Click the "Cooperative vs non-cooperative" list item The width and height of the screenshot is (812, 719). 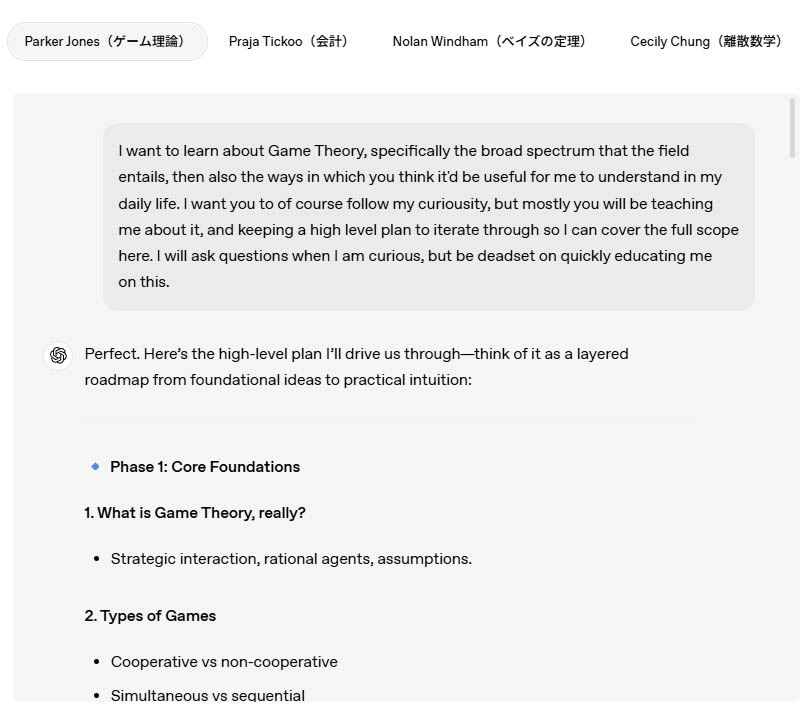pyautogui.click(x=224, y=662)
